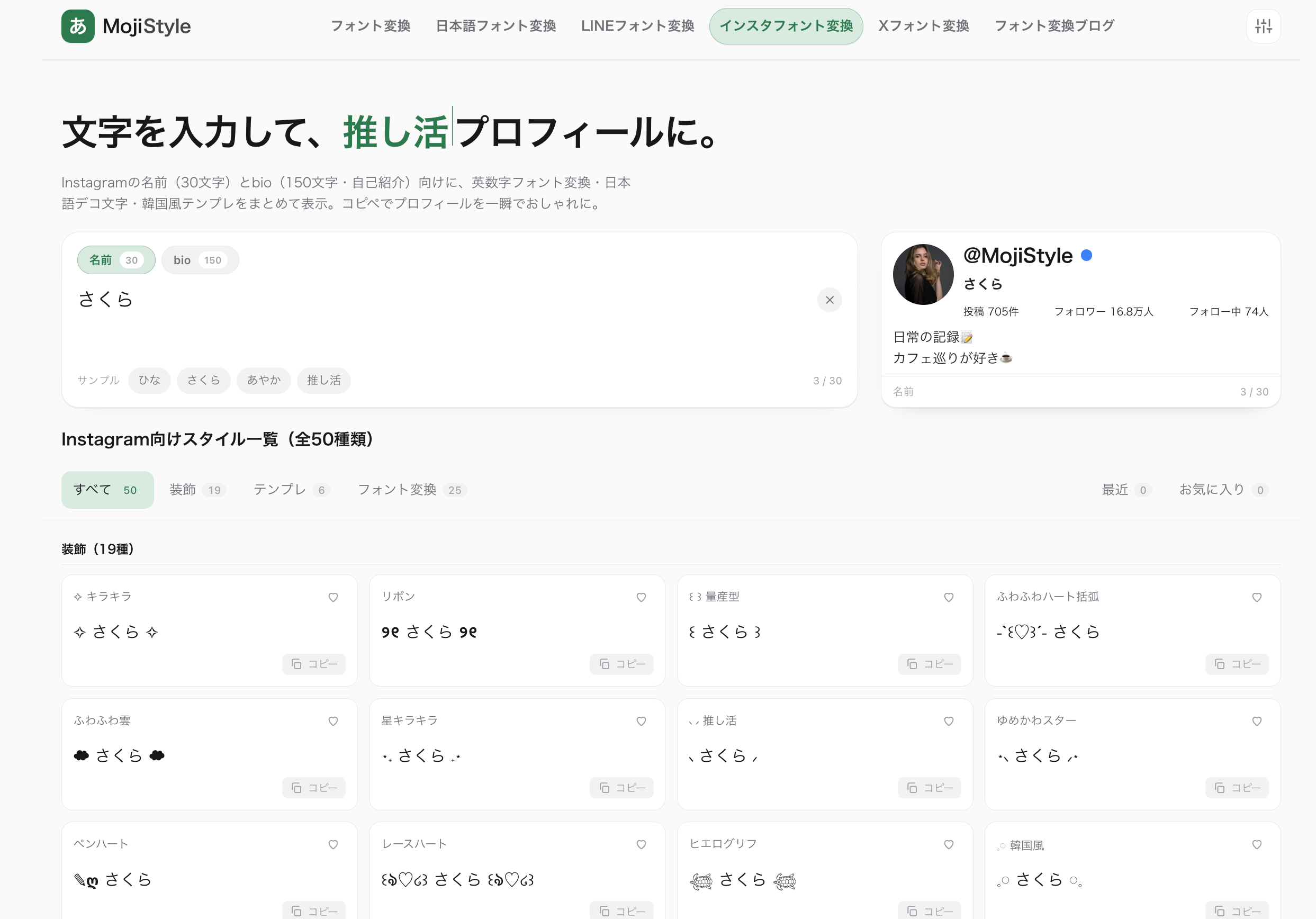The image size is (1316, 919).
Task: Switch to bio 150 input mode
Action: pos(200,260)
